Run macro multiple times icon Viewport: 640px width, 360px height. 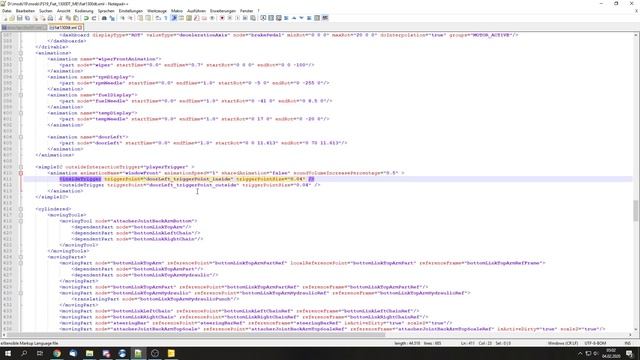(245, 18)
